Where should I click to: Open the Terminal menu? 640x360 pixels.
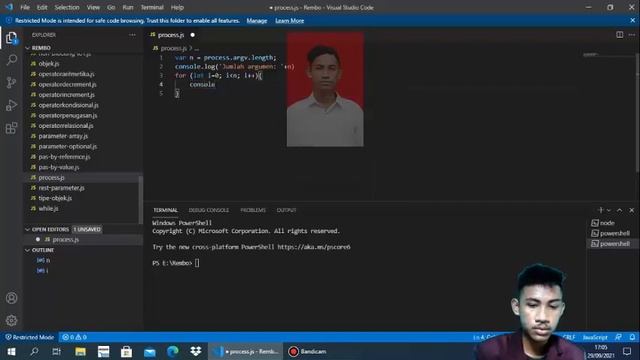[152, 7]
